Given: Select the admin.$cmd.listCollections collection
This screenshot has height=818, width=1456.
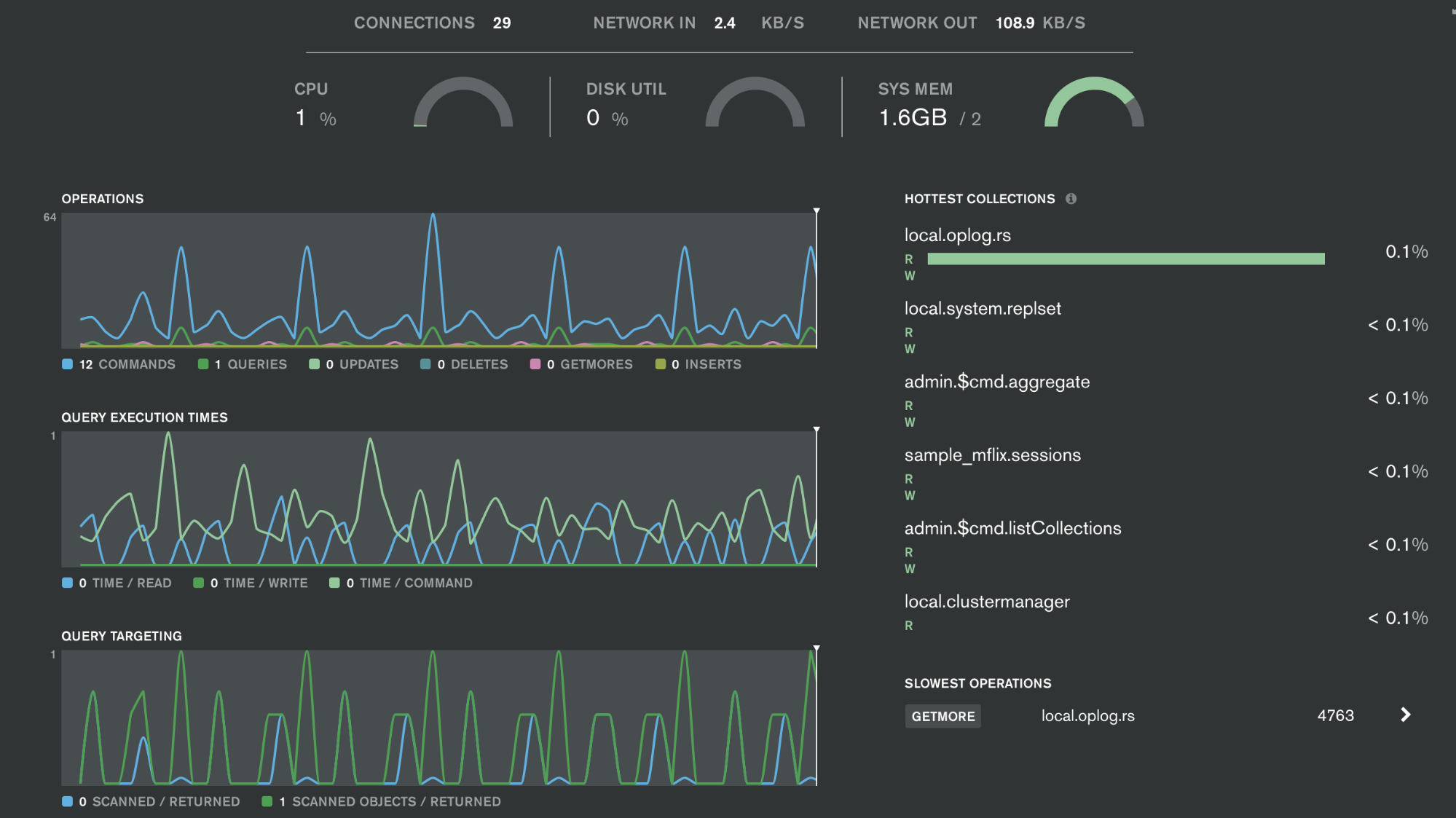Looking at the screenshot, I should [x=1013, y=528].
